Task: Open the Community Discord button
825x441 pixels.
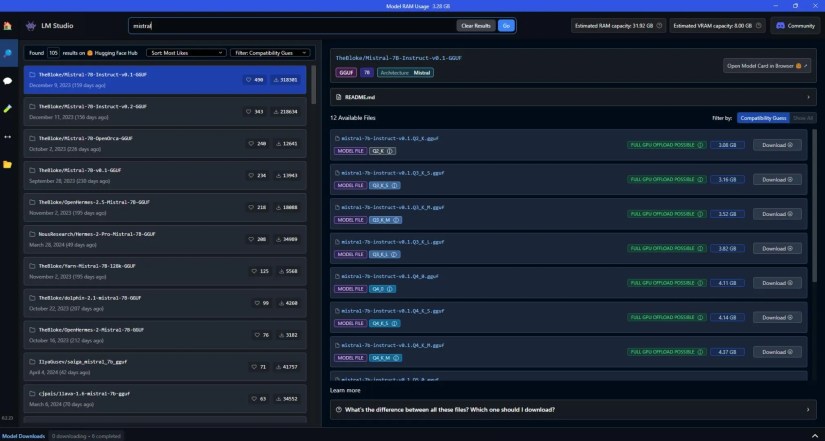Action: (x=796, y=26)
